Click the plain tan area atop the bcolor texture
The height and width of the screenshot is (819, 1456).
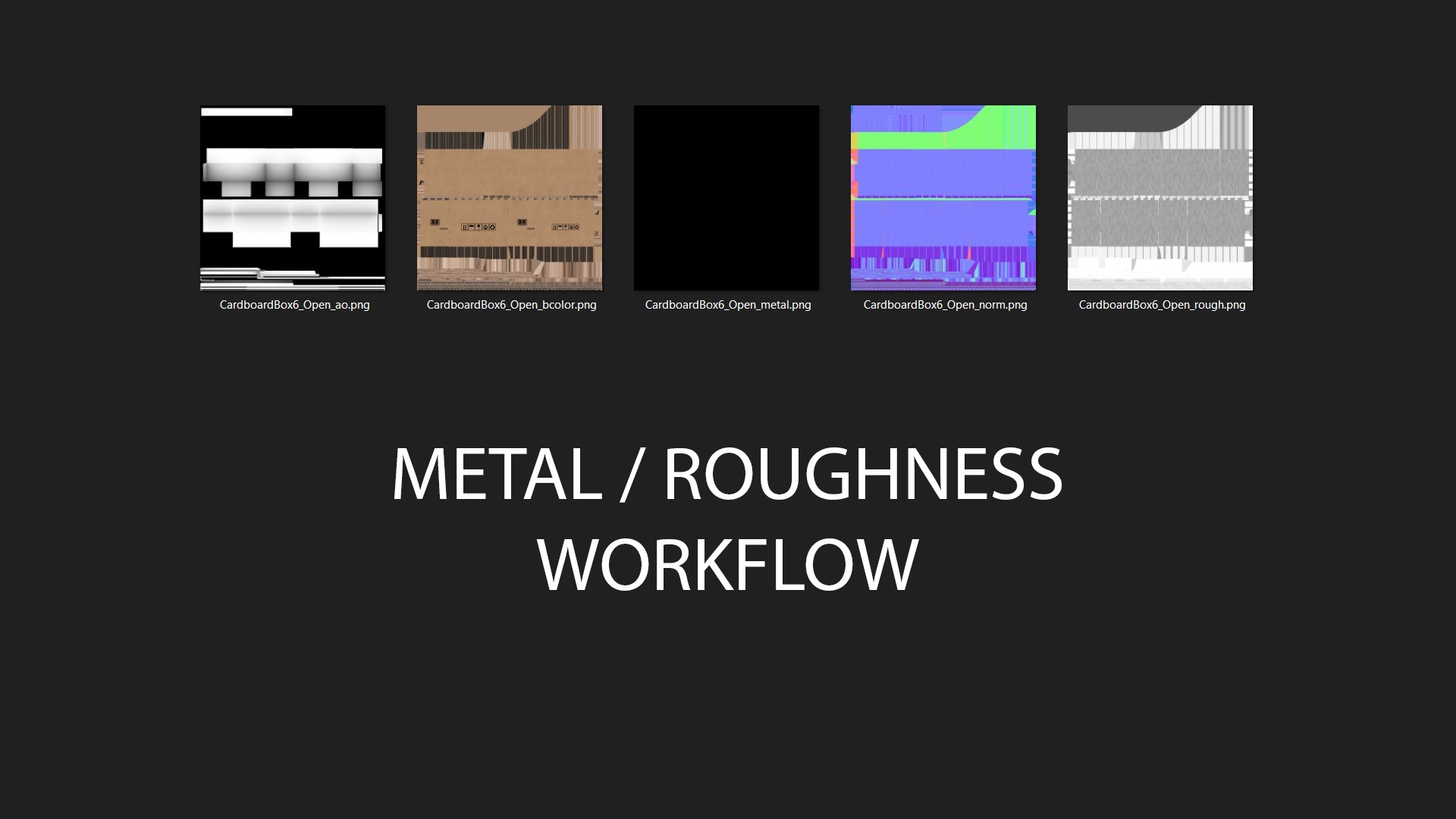click(x=470, y=118)
